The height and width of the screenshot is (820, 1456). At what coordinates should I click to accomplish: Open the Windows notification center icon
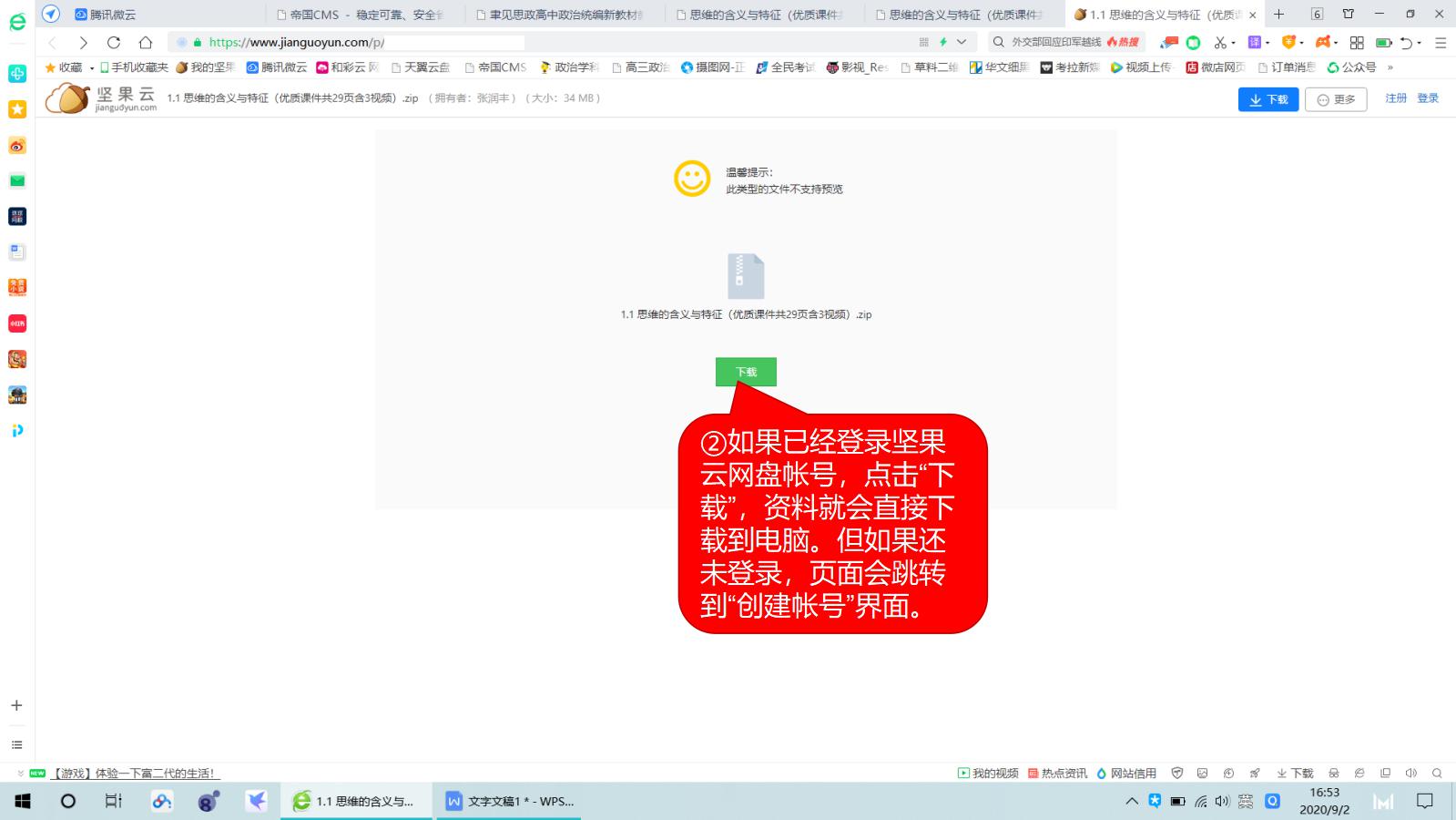point(1425,802)
